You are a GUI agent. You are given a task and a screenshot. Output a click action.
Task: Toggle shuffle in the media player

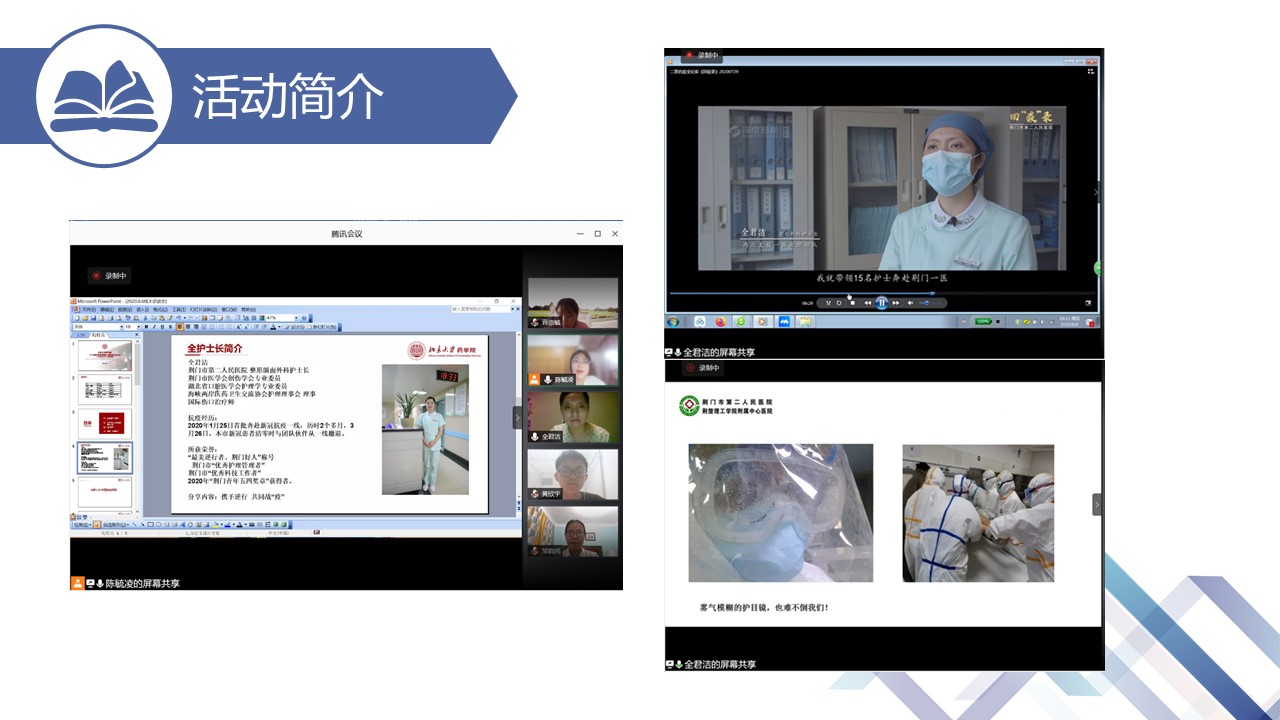[x=828, y=302]
